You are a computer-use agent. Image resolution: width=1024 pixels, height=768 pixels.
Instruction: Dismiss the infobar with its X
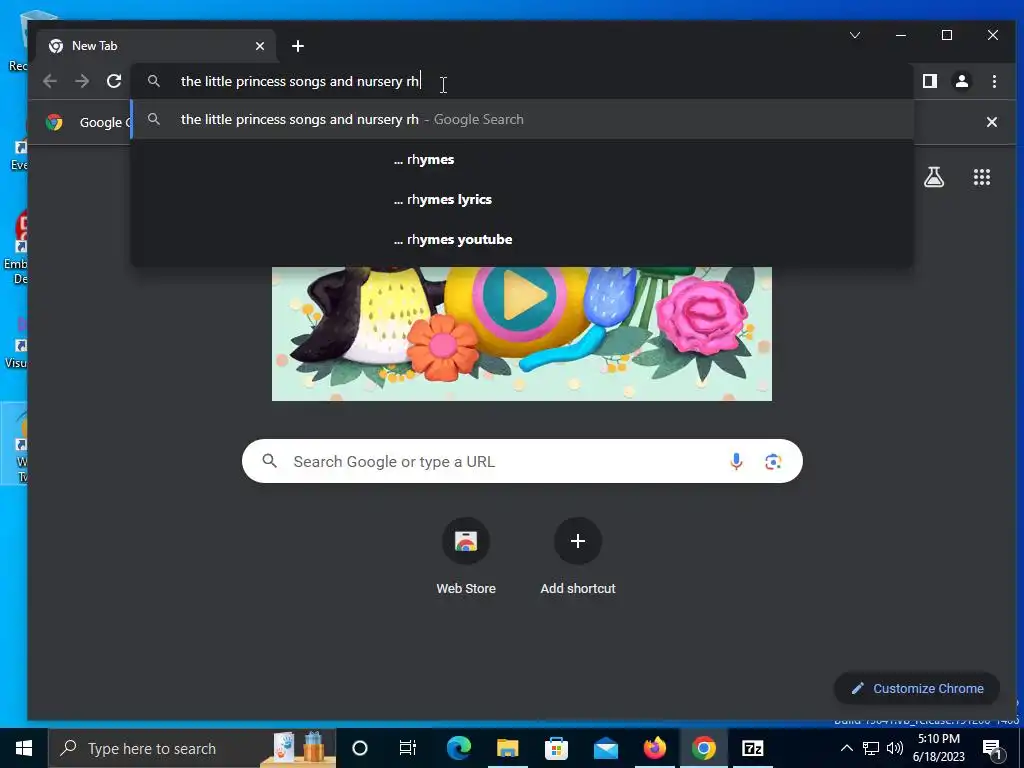click(991, 122)
